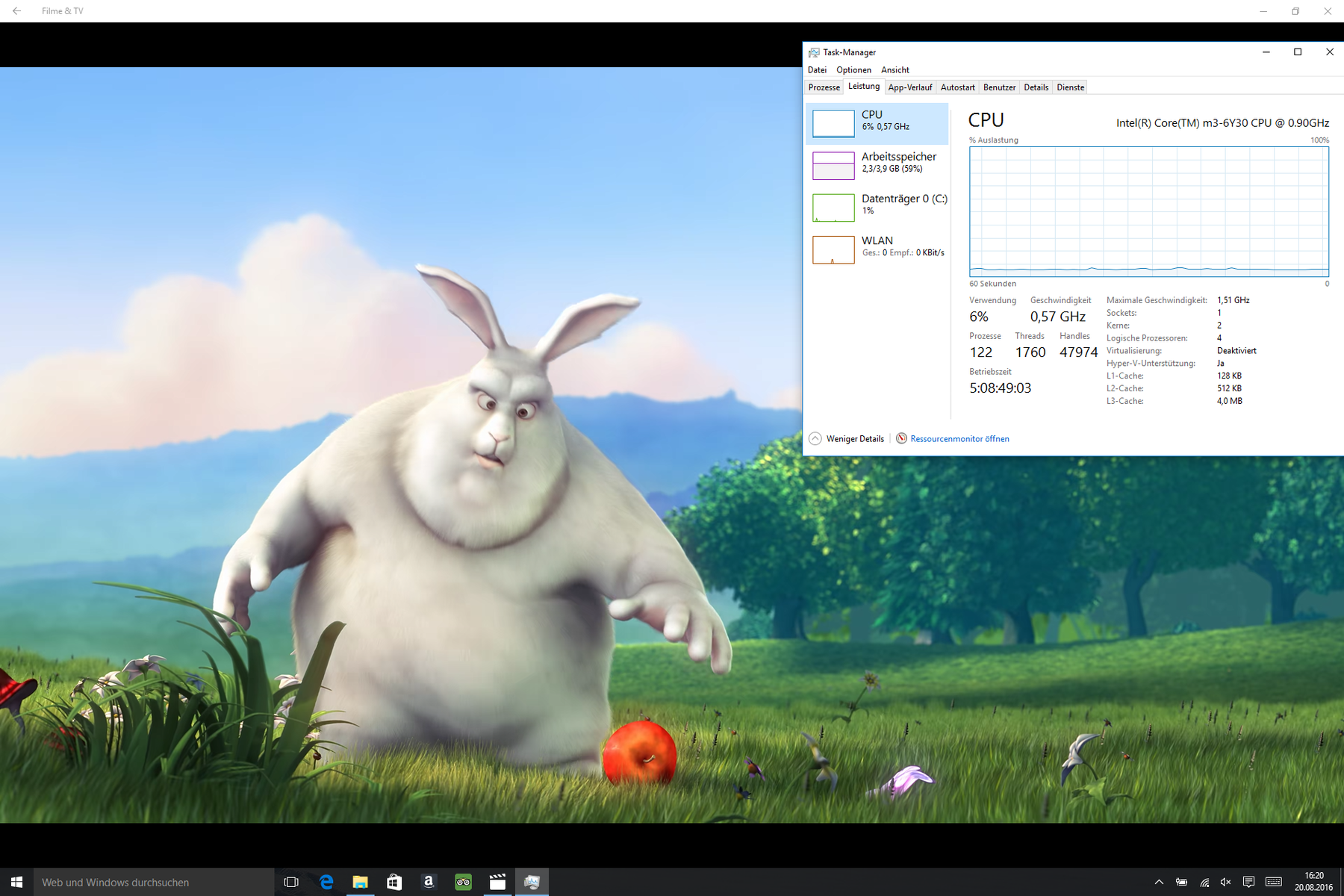
Task: Click the Ressourcenmonitor öffnen link
Action: click(x=959, y=439)
